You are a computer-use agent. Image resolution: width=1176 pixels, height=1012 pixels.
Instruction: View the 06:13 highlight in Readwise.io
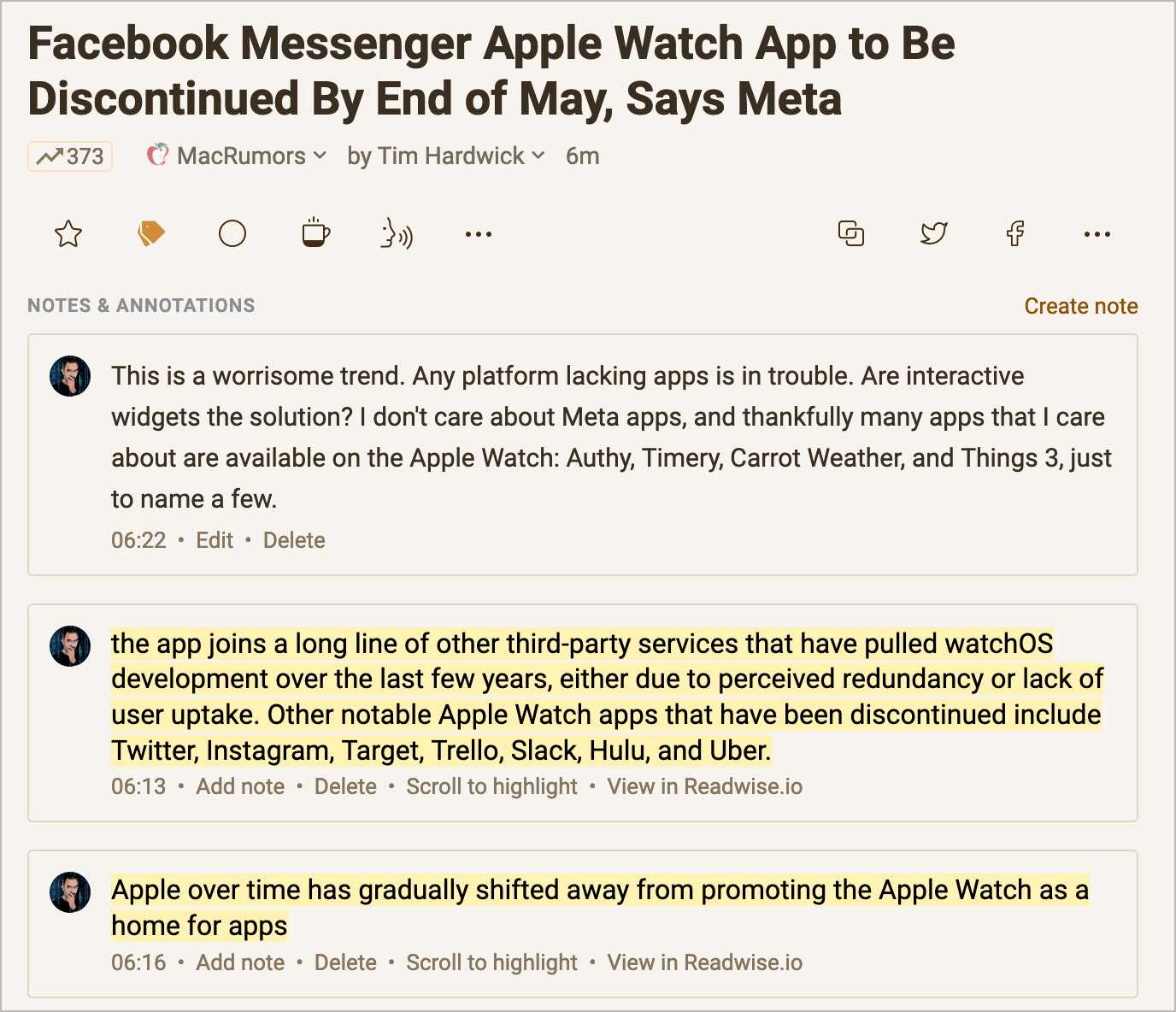pyautogui.click(x=705, y=786)
